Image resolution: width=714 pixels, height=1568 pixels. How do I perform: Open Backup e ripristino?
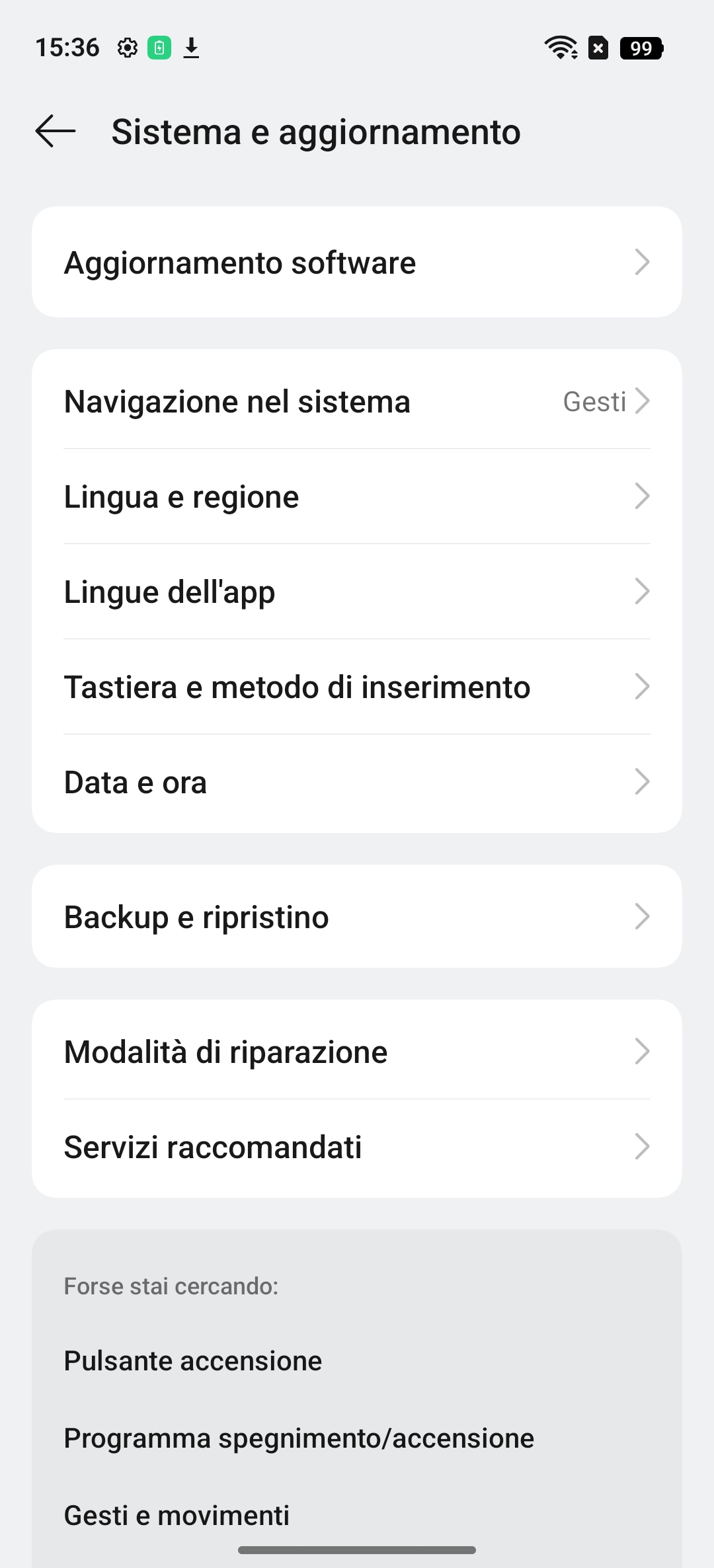(x=357, y=917)
